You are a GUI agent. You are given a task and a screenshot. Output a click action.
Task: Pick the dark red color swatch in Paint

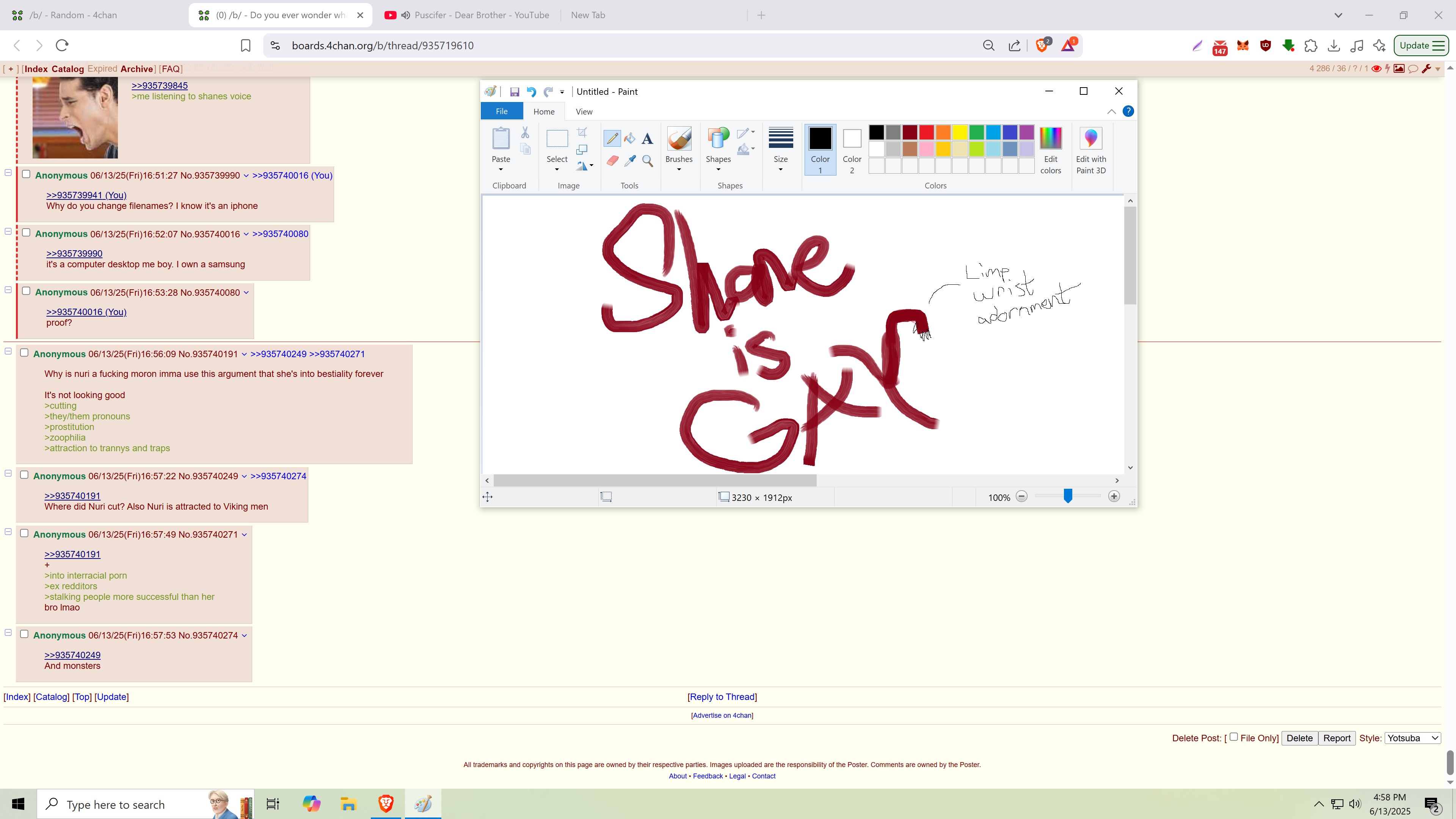coord(910,132)
